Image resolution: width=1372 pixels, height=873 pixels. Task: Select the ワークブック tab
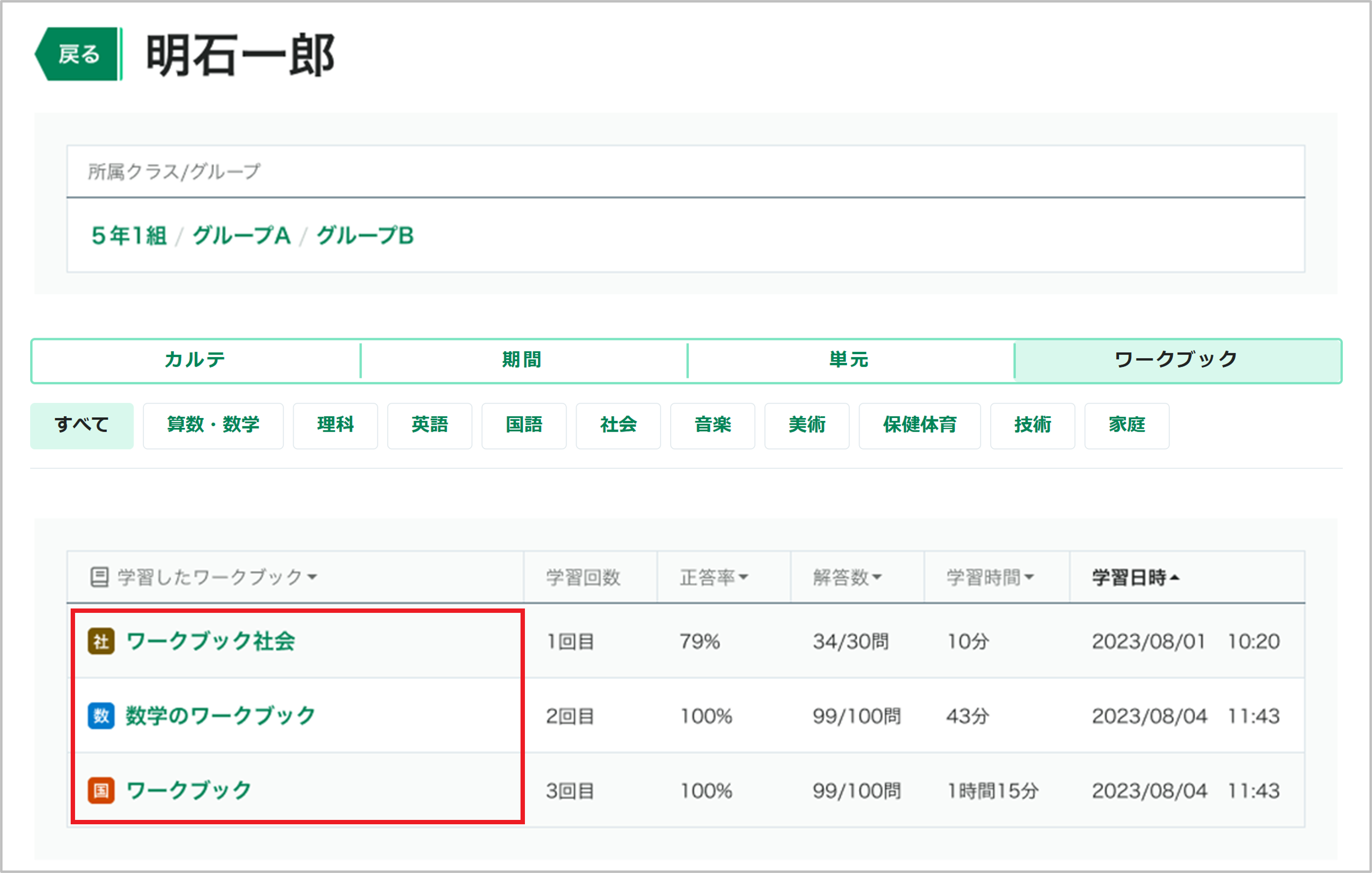coord(1177,360)
